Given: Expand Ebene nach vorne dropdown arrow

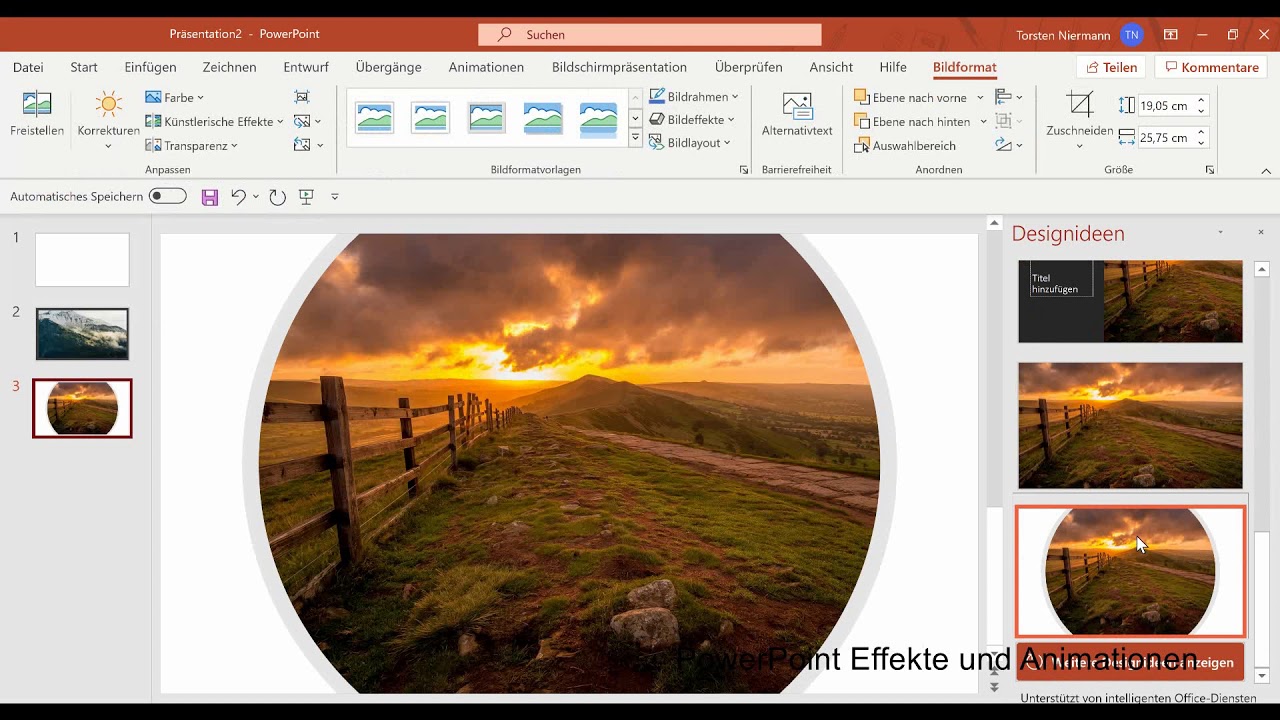Looking at the screenshot, I should [x=980, y=97].
